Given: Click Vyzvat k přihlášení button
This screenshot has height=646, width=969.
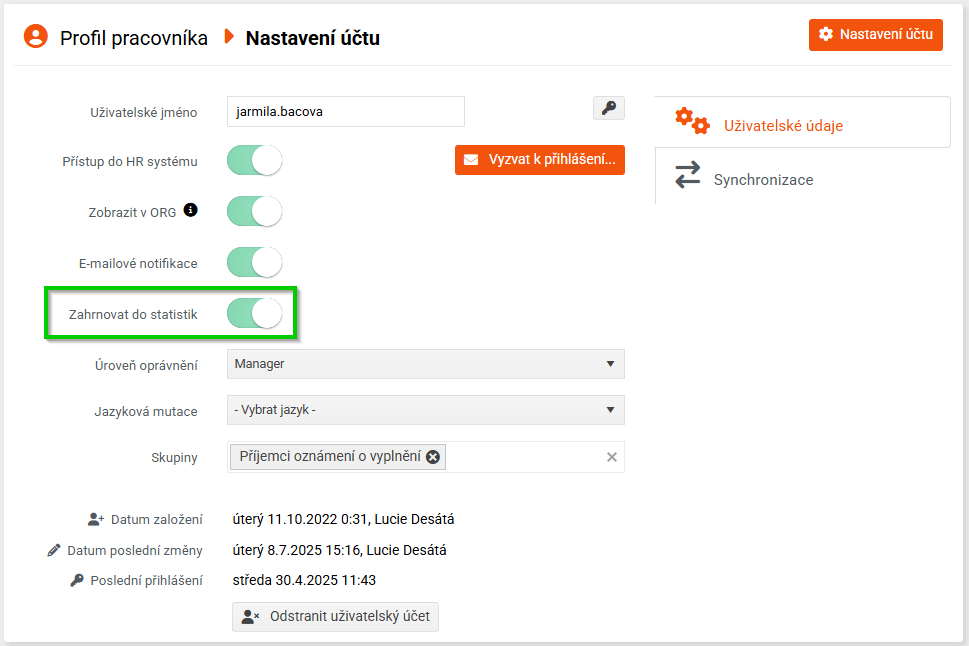Looking at the screenshot, I should 540,160.
